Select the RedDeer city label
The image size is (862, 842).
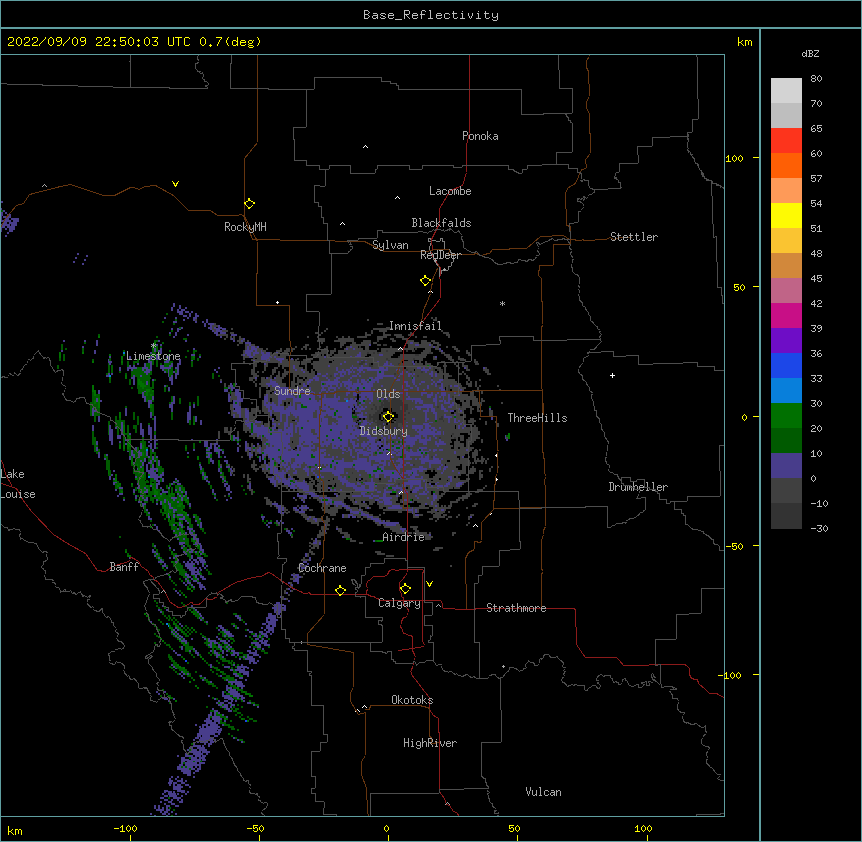click(x=440, y=255)
